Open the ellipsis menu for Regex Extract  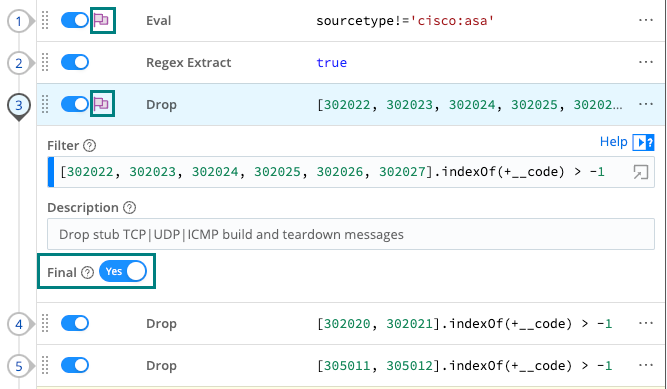coord(646,62)
